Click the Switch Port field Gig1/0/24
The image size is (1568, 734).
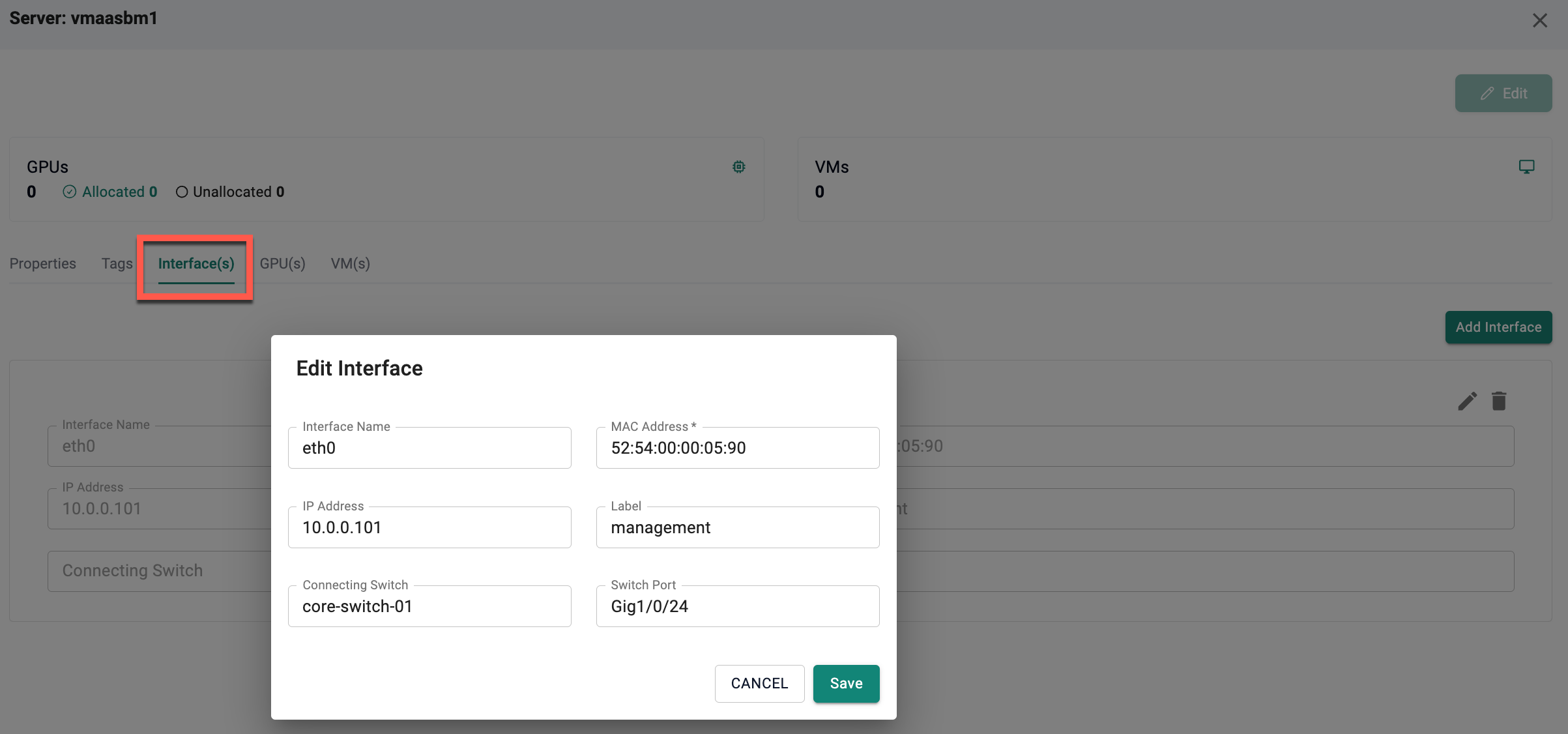[x=738, y=606]
